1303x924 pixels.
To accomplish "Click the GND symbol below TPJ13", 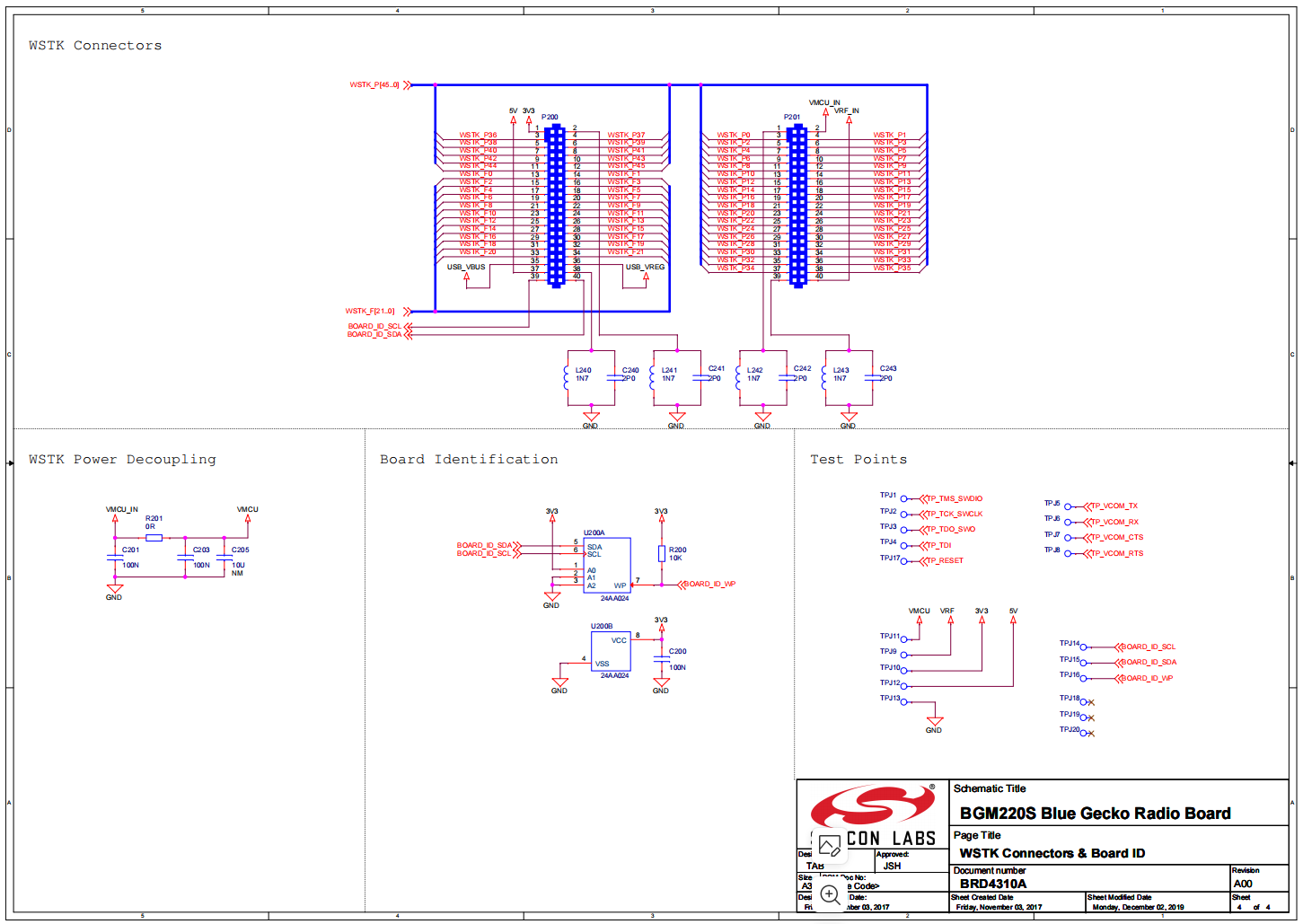I will pyautogui.click(x=935, y=722).
